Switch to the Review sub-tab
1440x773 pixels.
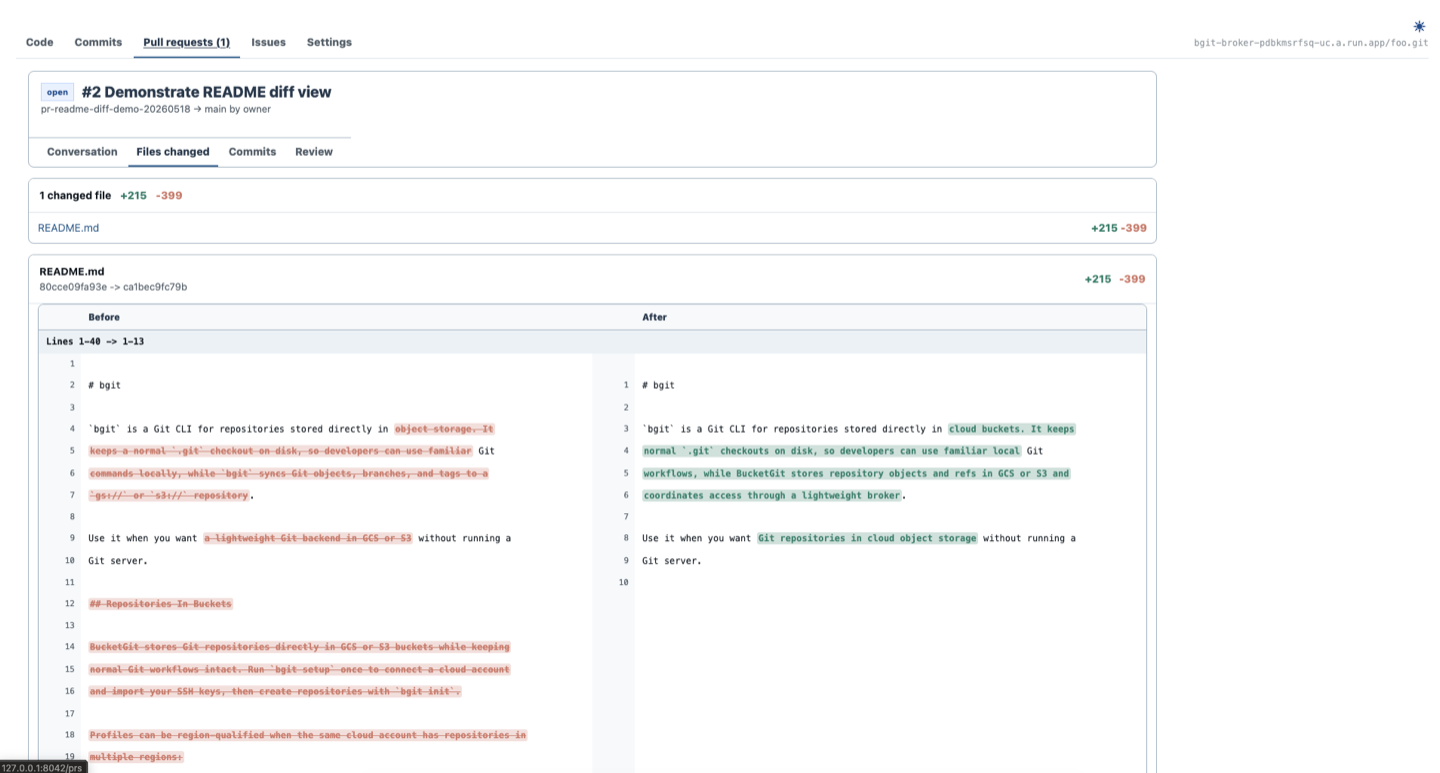point(314,152)
